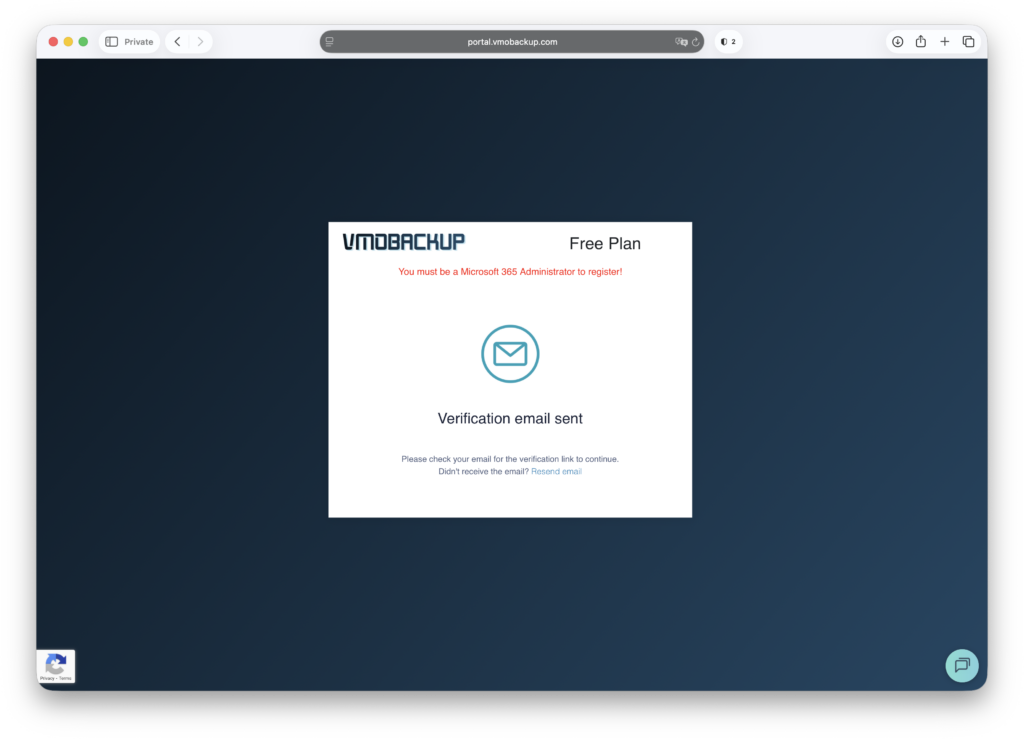Open the page menu in address bar

point(330,42)
